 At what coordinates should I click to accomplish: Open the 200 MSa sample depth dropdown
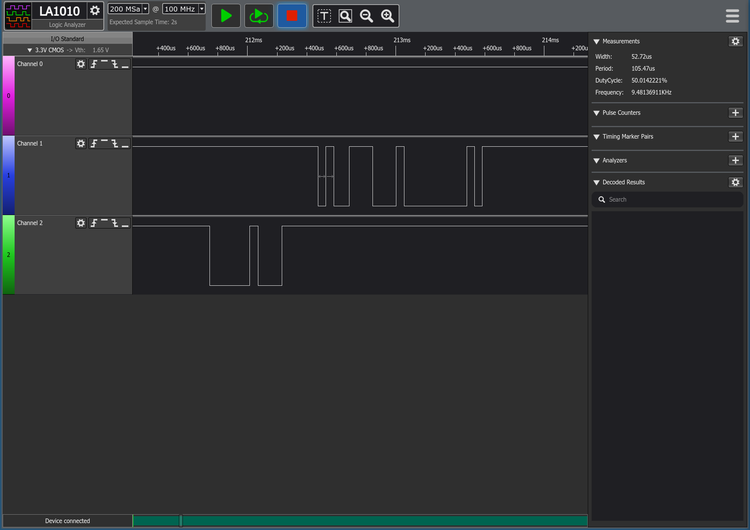pos(128,9)
